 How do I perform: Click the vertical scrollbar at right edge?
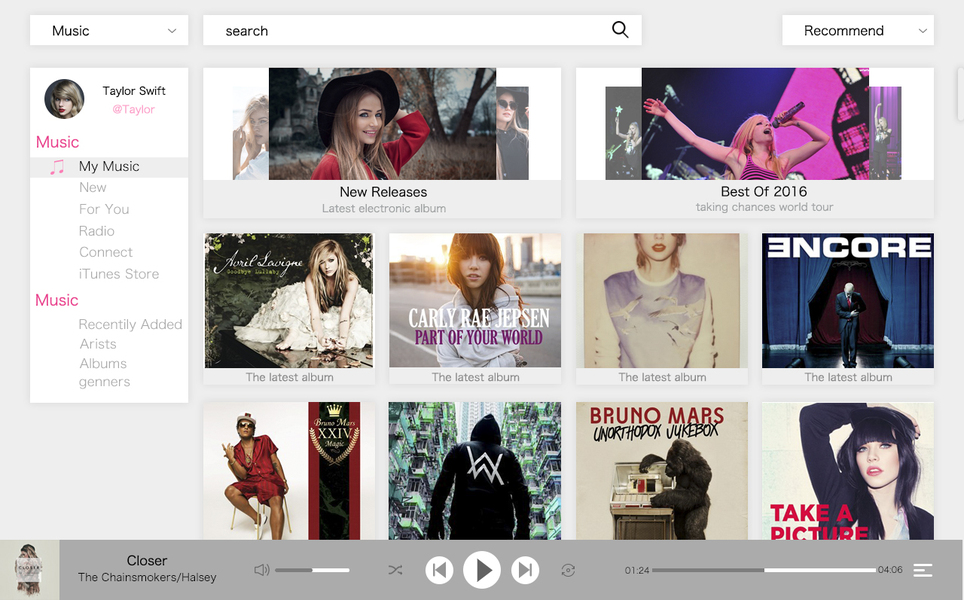coord(960,94)
